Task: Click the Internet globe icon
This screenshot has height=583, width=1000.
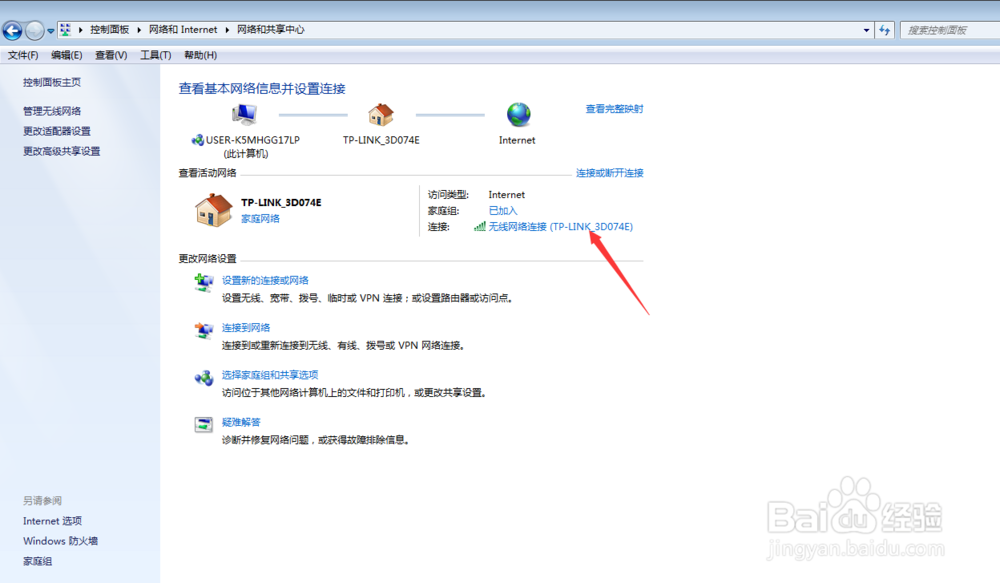Action: click(516, 113)
